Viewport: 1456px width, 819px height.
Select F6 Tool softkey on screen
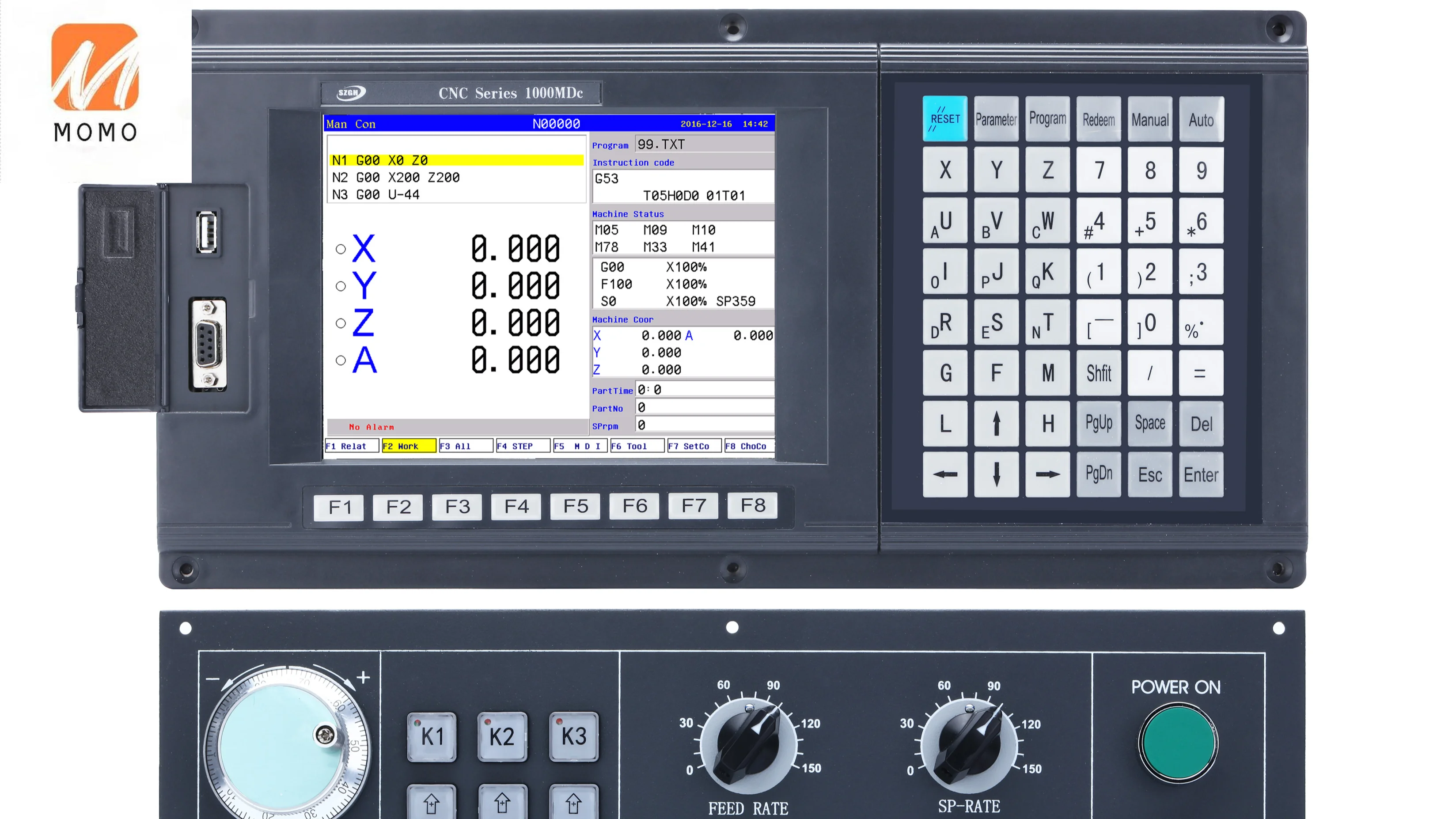[637, 446]
